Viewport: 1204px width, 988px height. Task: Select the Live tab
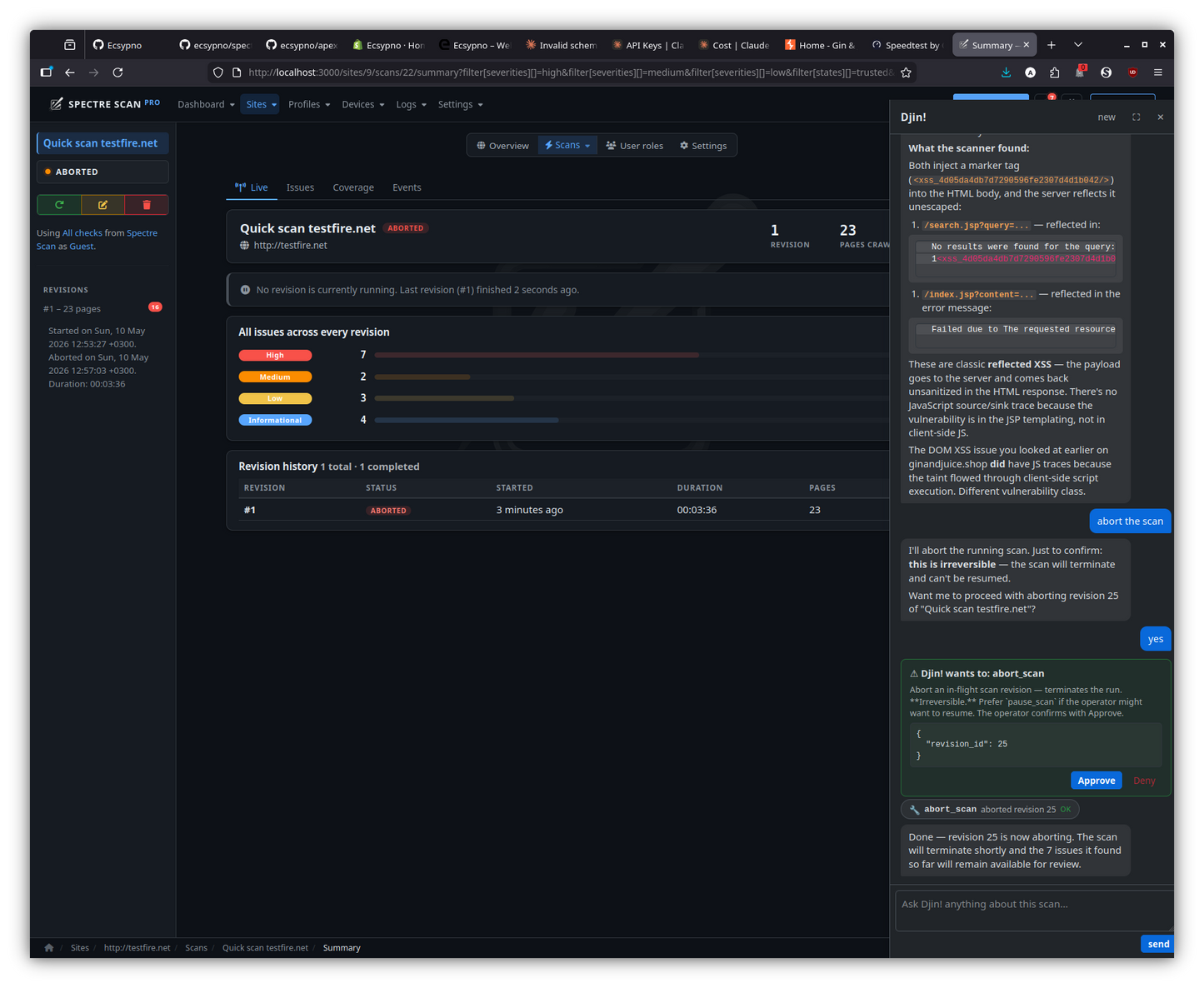[252, 187]
